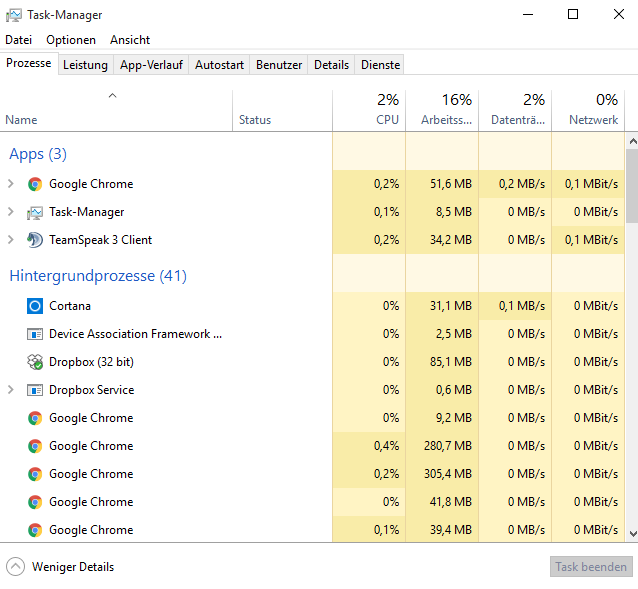Sort by the Name column header
The width and height of the screenshot is (638, 589).
coord(21,120)
